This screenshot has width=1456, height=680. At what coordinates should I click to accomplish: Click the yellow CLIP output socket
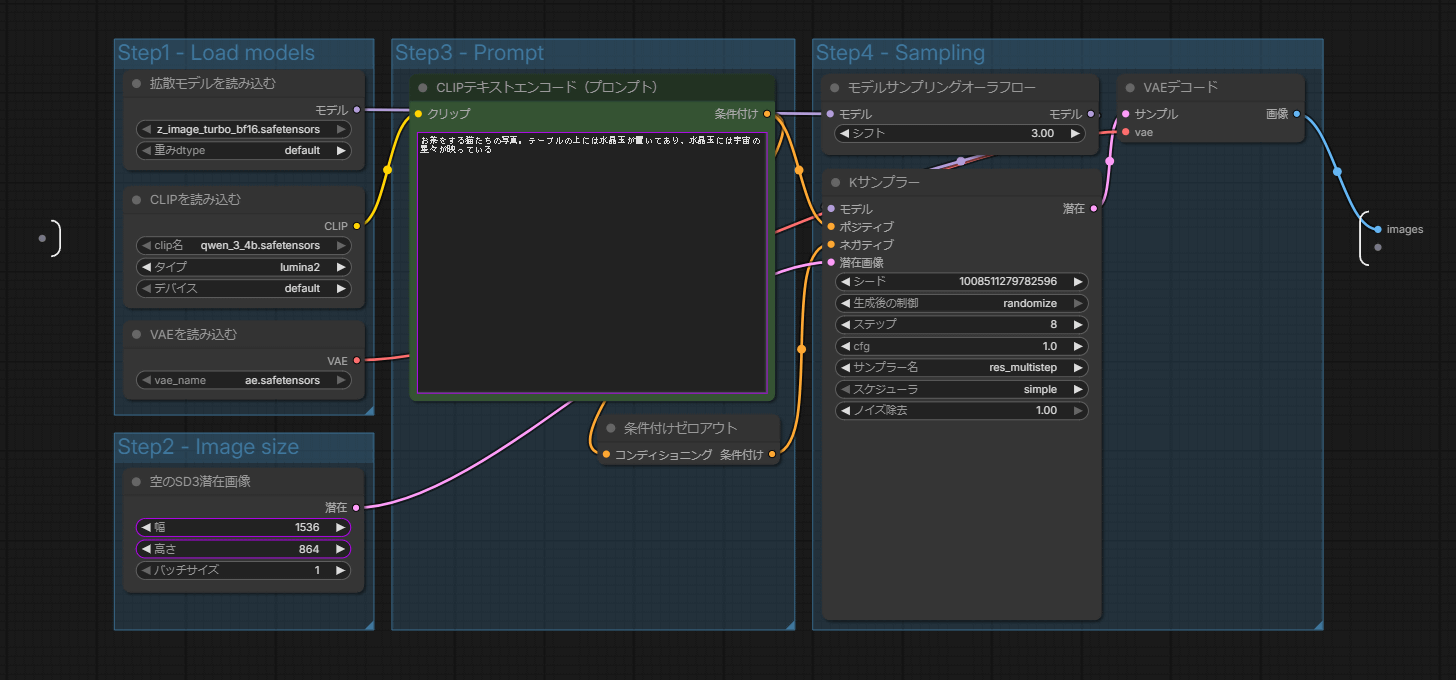tap(357, 226)
